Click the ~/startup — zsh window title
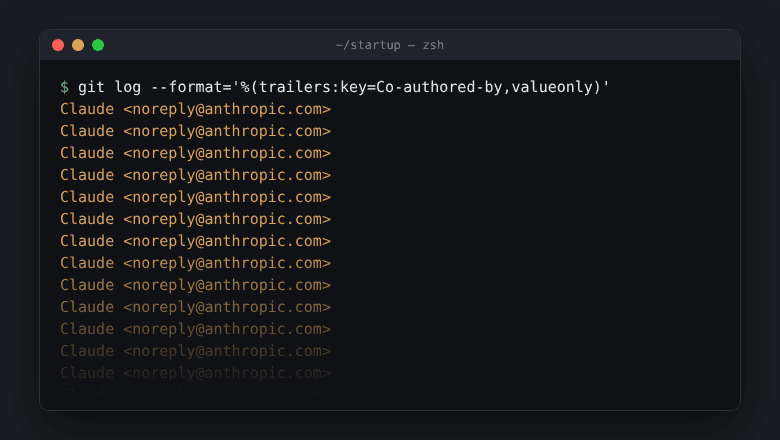The width and height of the screenshot is (780, 440). pyautogui.click(x=390, y=45)
